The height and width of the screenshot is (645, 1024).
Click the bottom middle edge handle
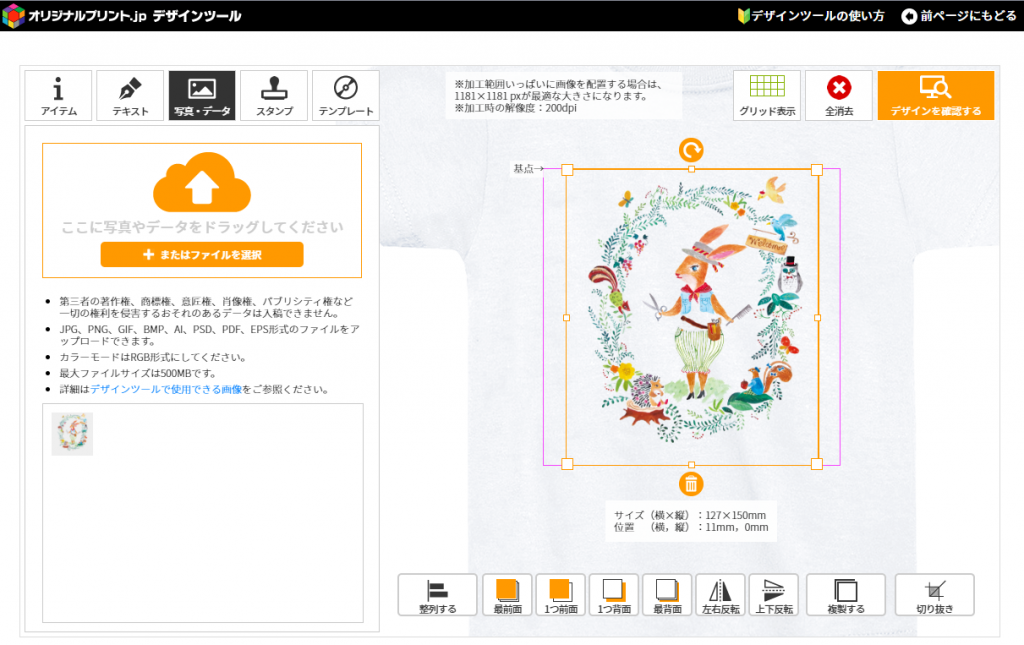click(x=692, y=465)
